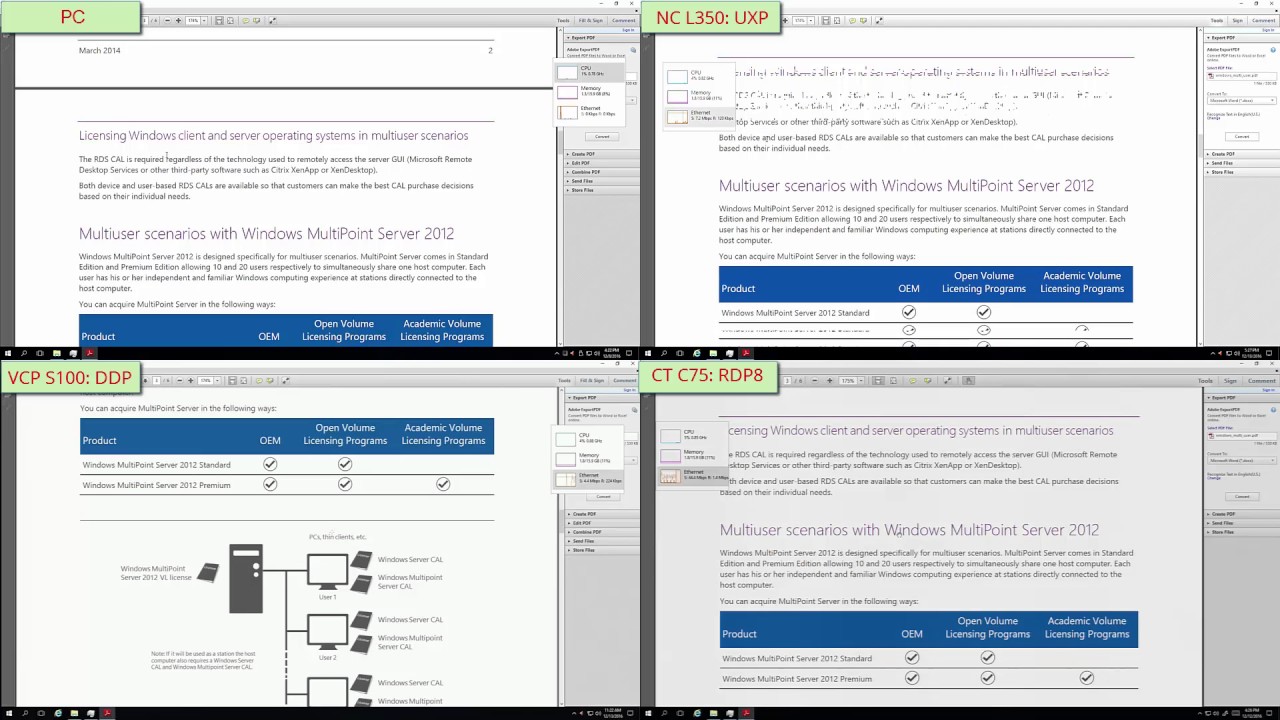Click sticky note icon in CT C75 window
The width and height of the screenshot is (1280, 720).
tap(913, 380)
